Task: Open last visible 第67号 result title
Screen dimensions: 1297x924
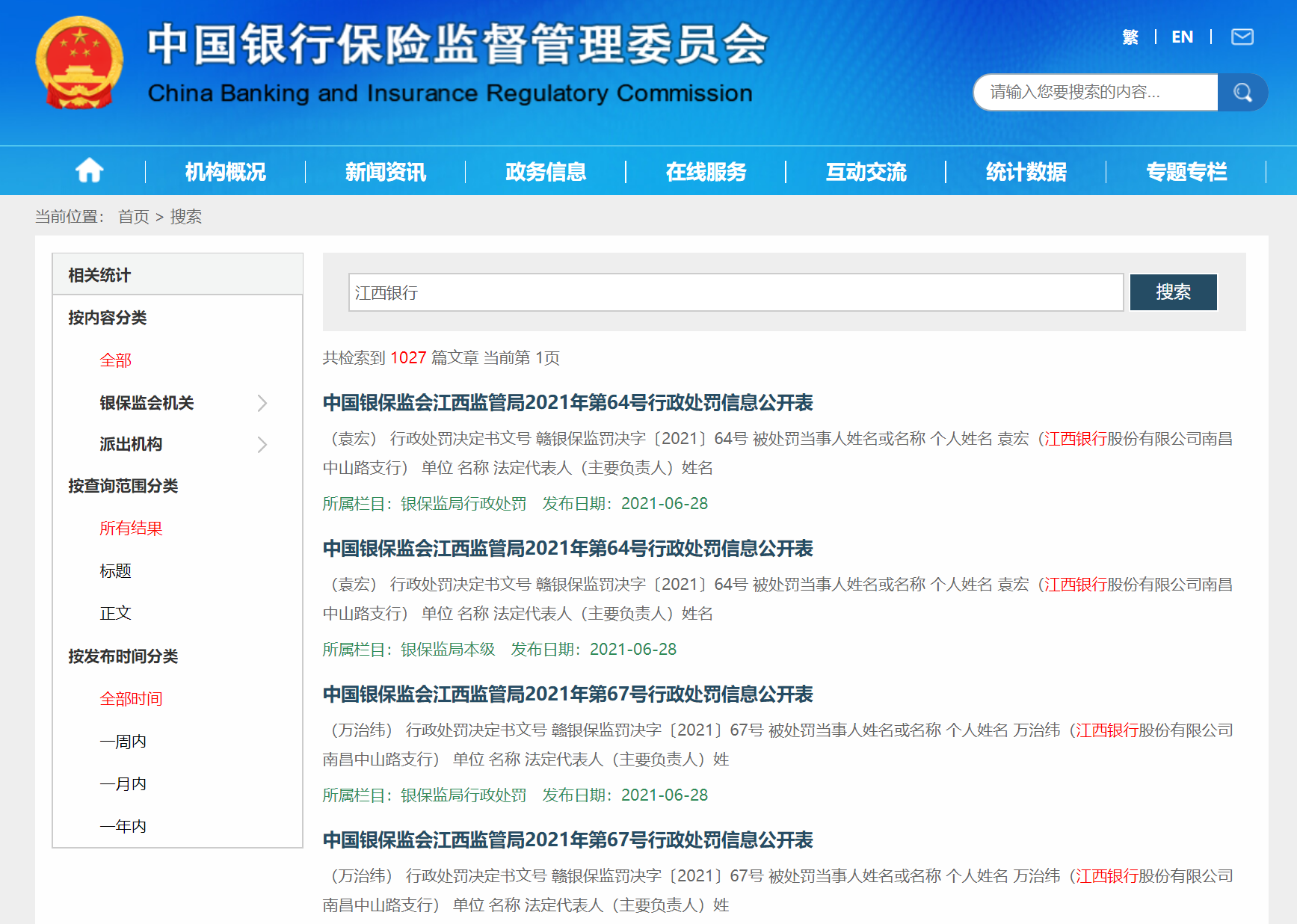Action: (x=567, y=840)
